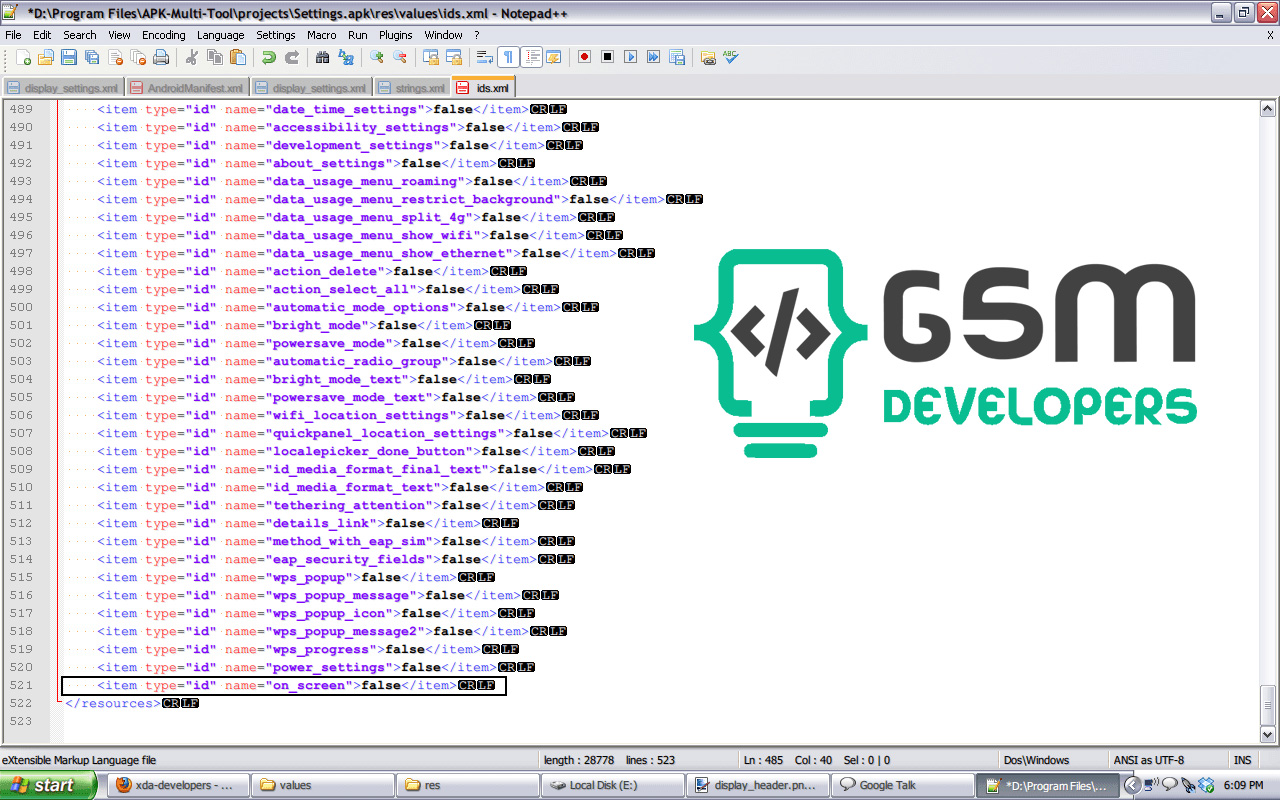Screen dimensions: 1280x800
Task: Click the Cut scissors icon
Action: 192,58
